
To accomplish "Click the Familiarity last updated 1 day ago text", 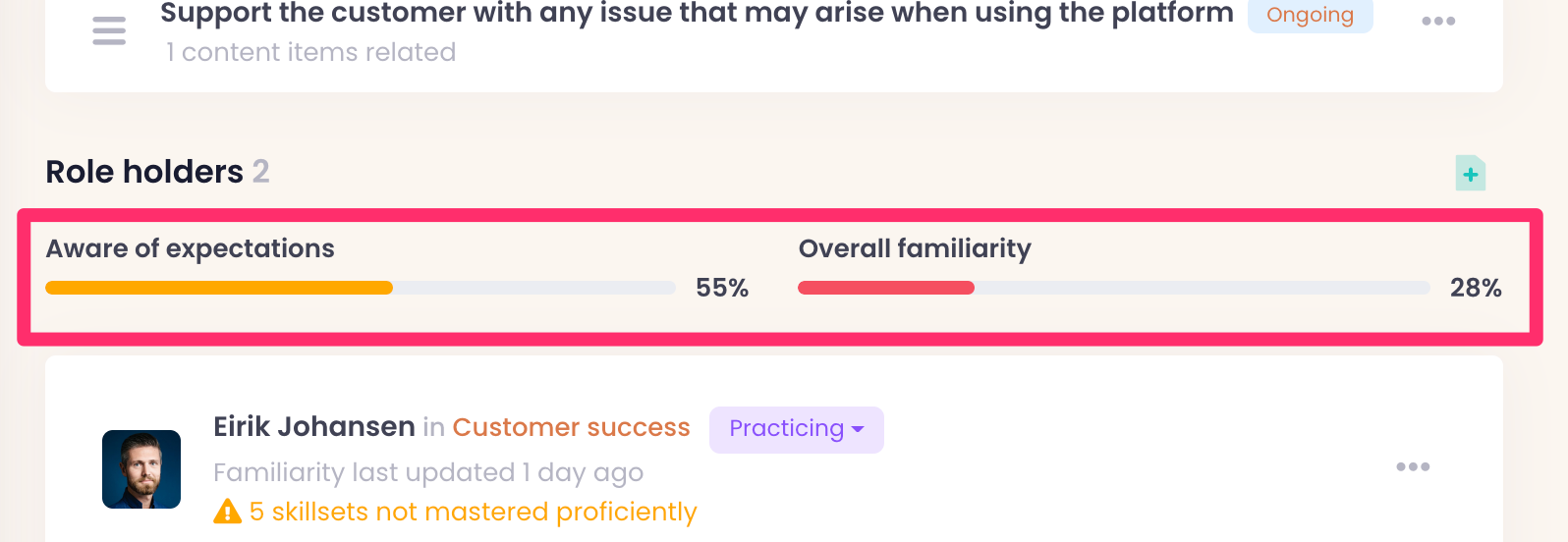I will (x=427, y=472).
